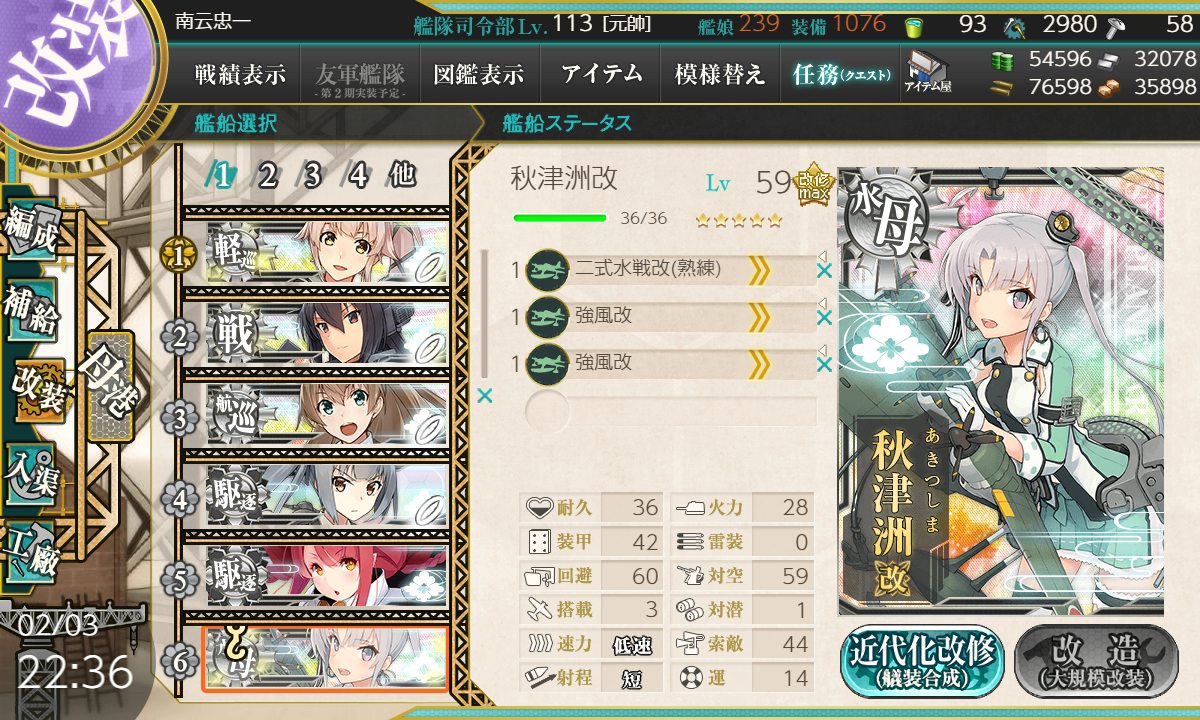Switch to fleet 4 tab
Viewport: 1200px width, 720px height.
(357, 175)
